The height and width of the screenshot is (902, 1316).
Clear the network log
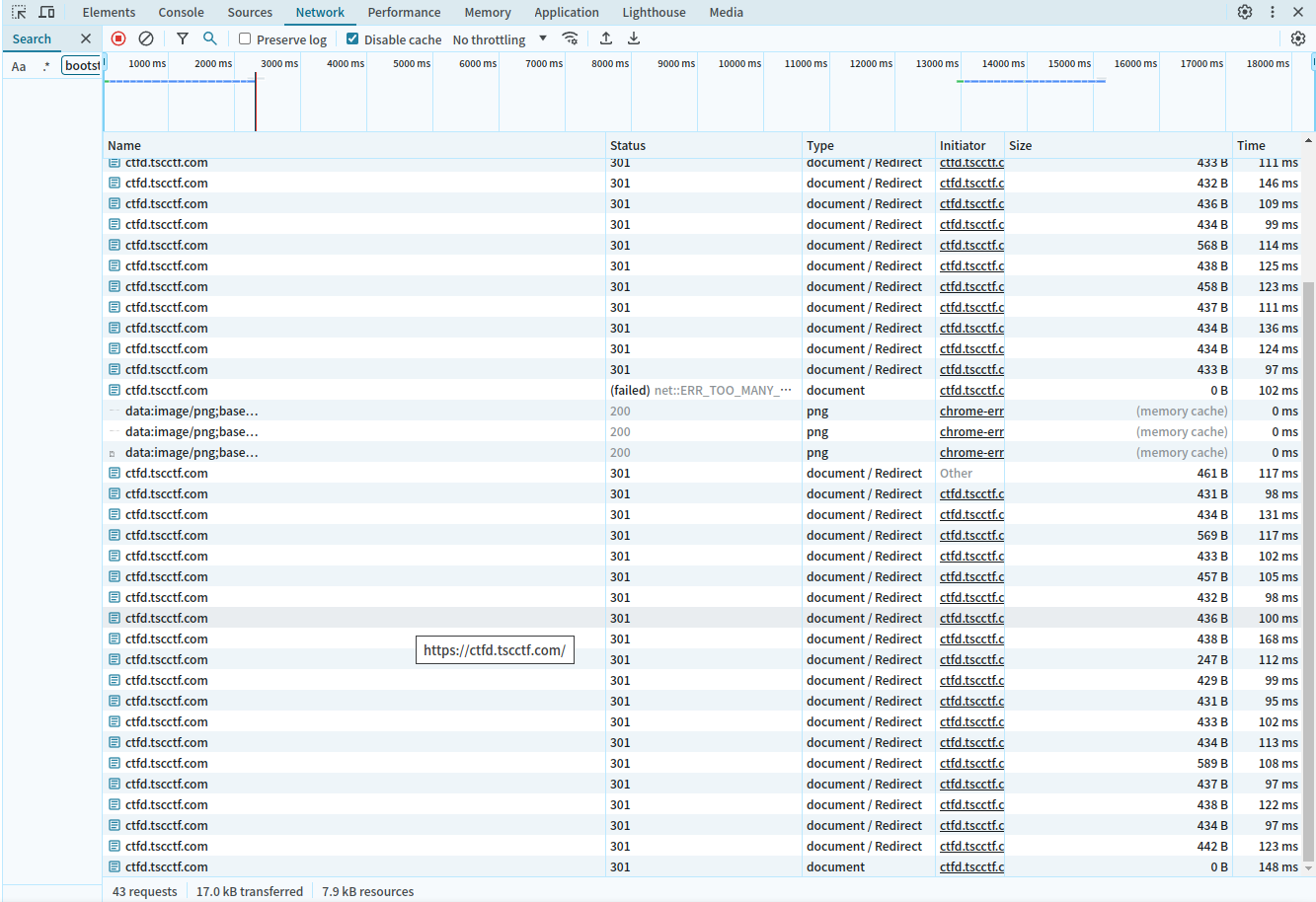pos(146,38)
